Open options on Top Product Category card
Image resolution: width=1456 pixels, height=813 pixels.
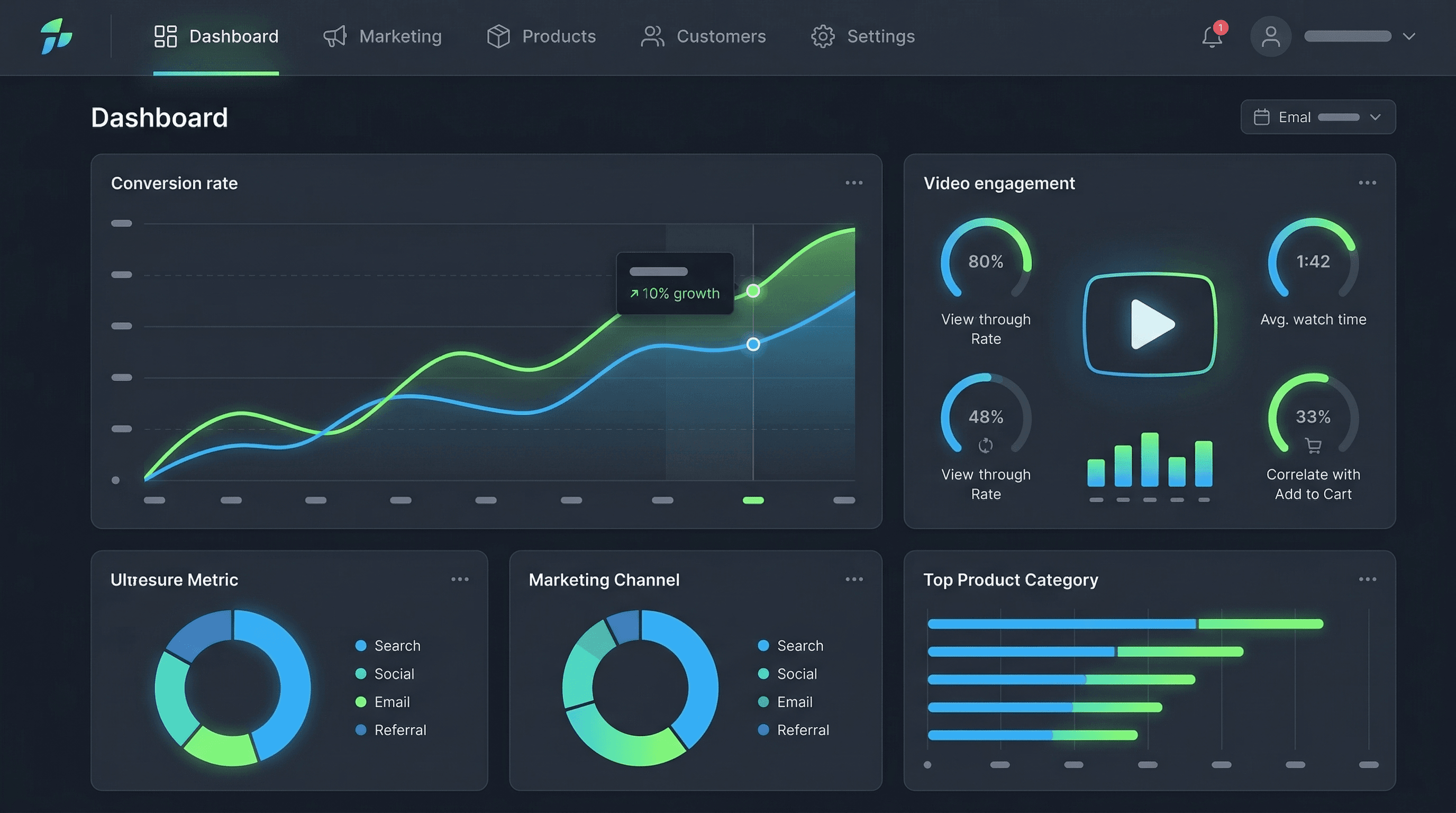point(1368,579)
